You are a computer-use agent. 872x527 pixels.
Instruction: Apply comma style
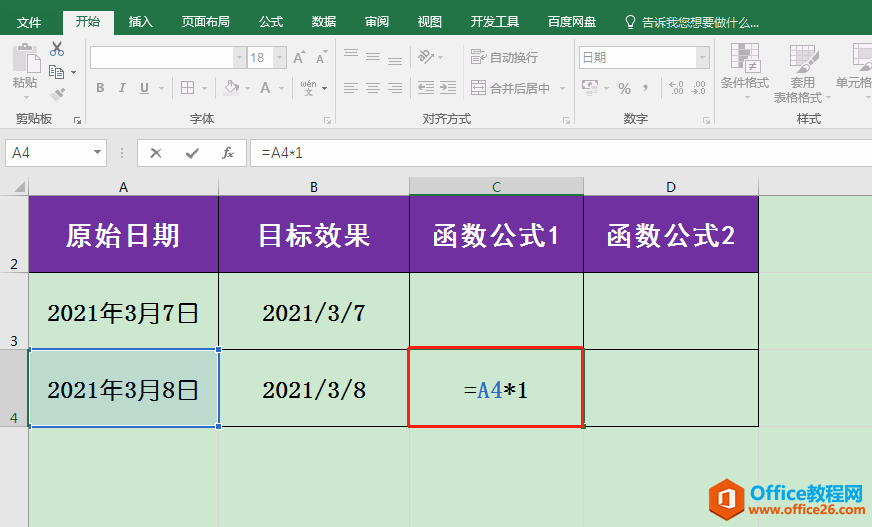point(646,88)
